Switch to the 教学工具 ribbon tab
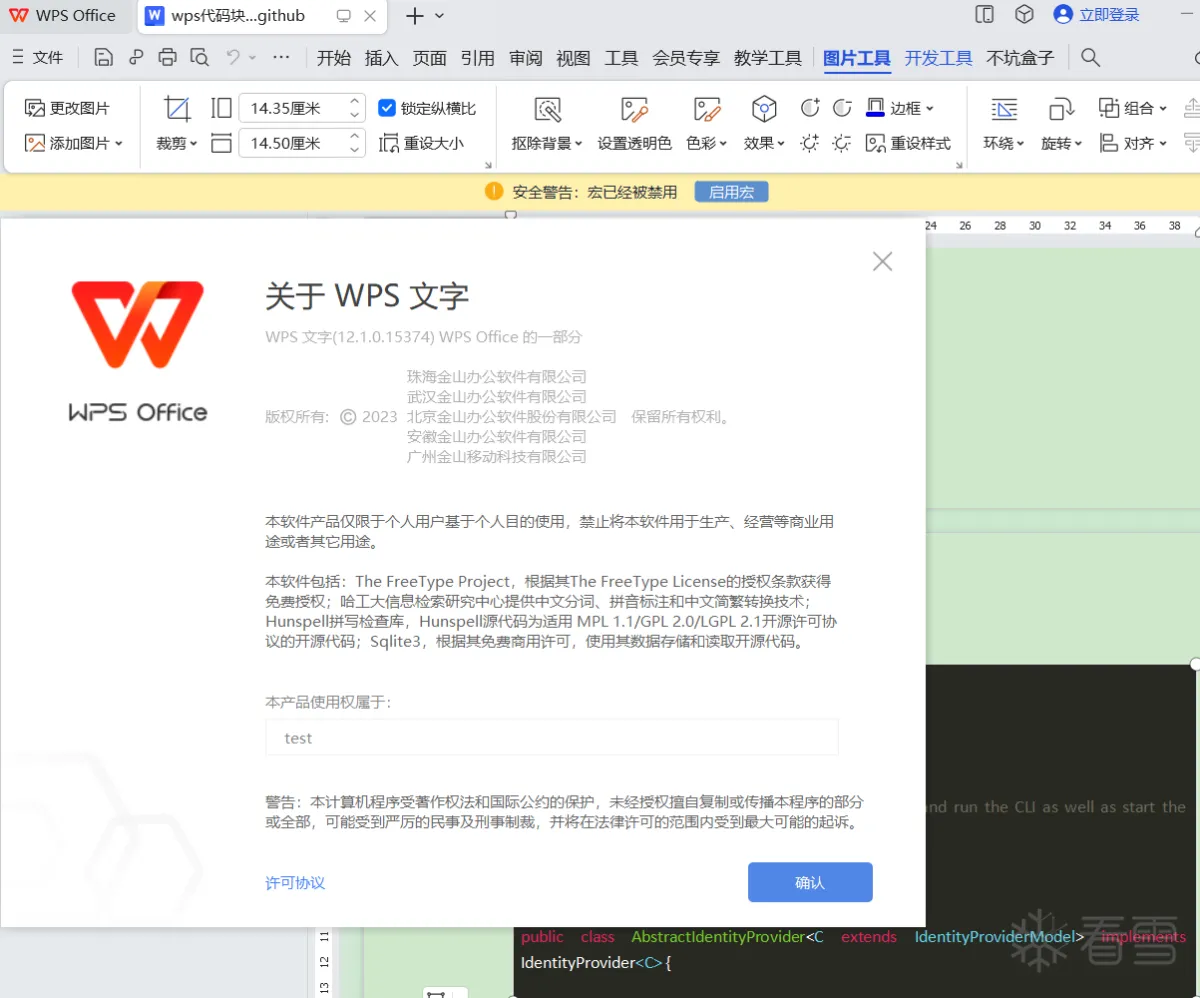1200x998 pixels. click(768, 58)
